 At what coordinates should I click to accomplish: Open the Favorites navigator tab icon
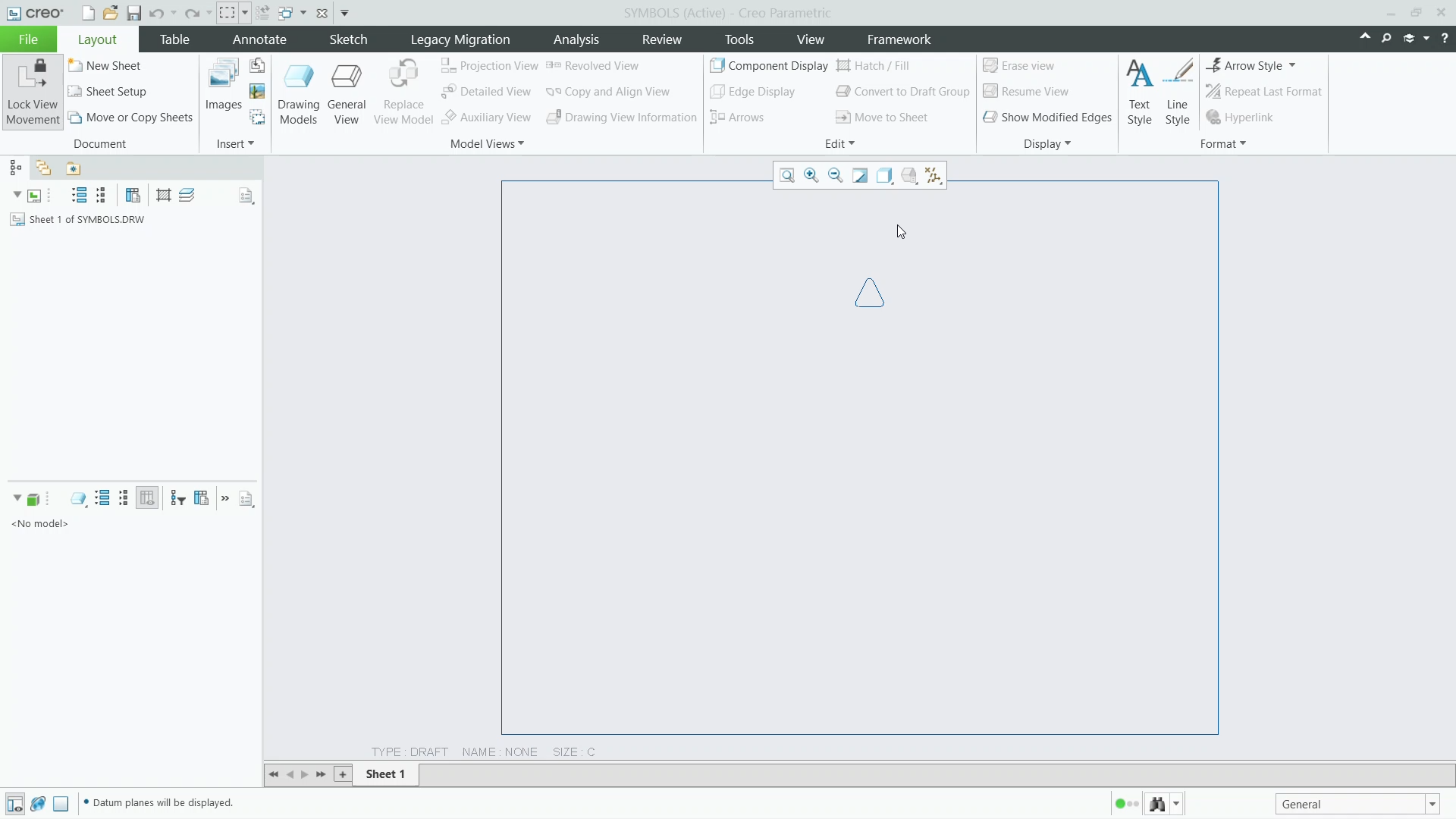73,168
